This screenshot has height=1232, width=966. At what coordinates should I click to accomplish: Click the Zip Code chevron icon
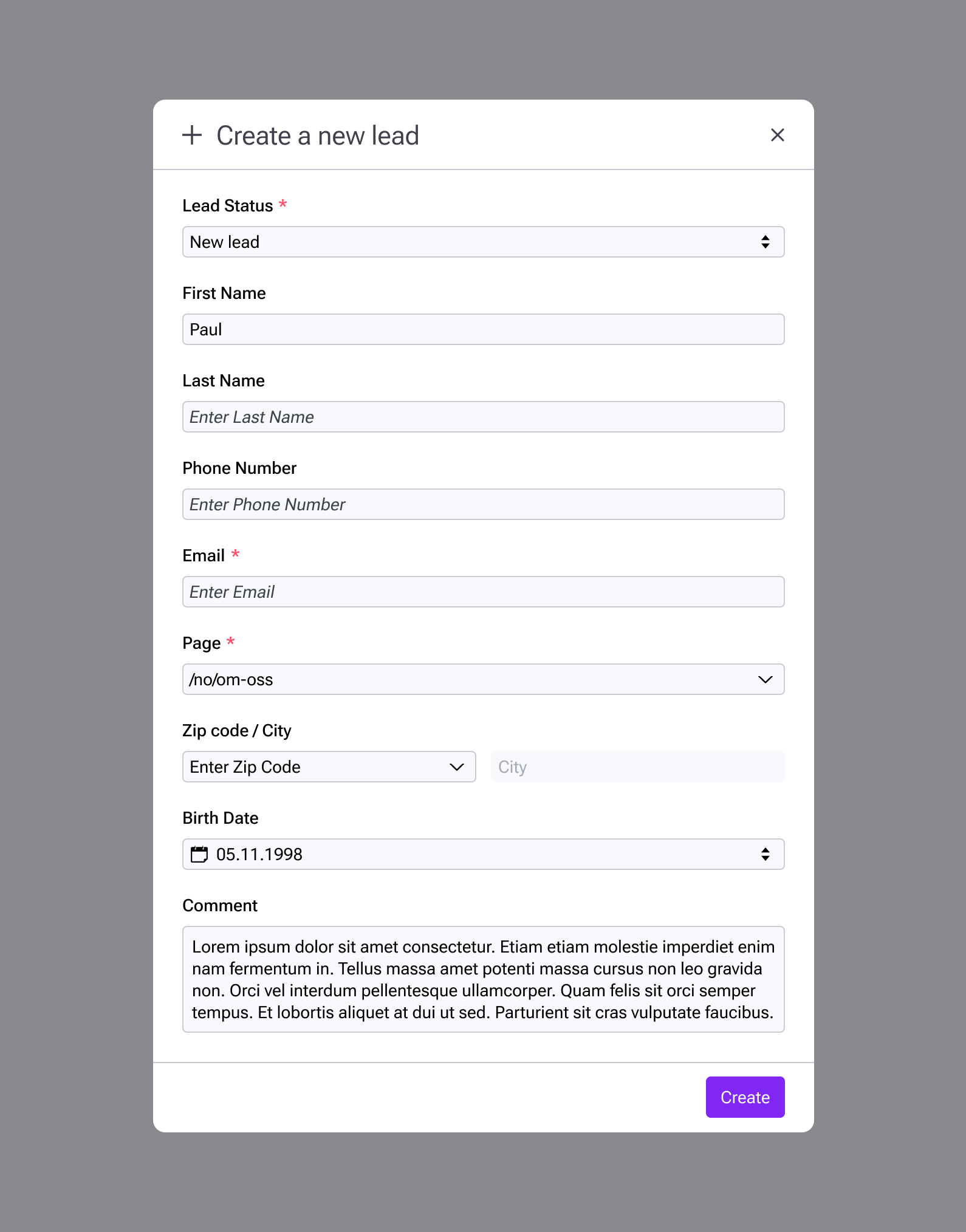[x=457, y=767]
